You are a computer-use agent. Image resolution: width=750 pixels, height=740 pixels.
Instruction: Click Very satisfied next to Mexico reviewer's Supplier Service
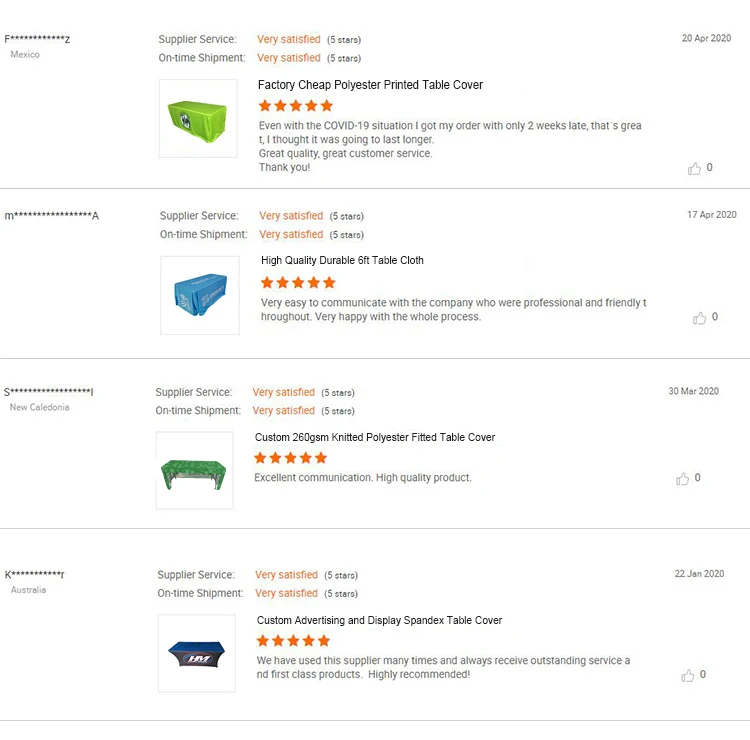pos(288,39)
